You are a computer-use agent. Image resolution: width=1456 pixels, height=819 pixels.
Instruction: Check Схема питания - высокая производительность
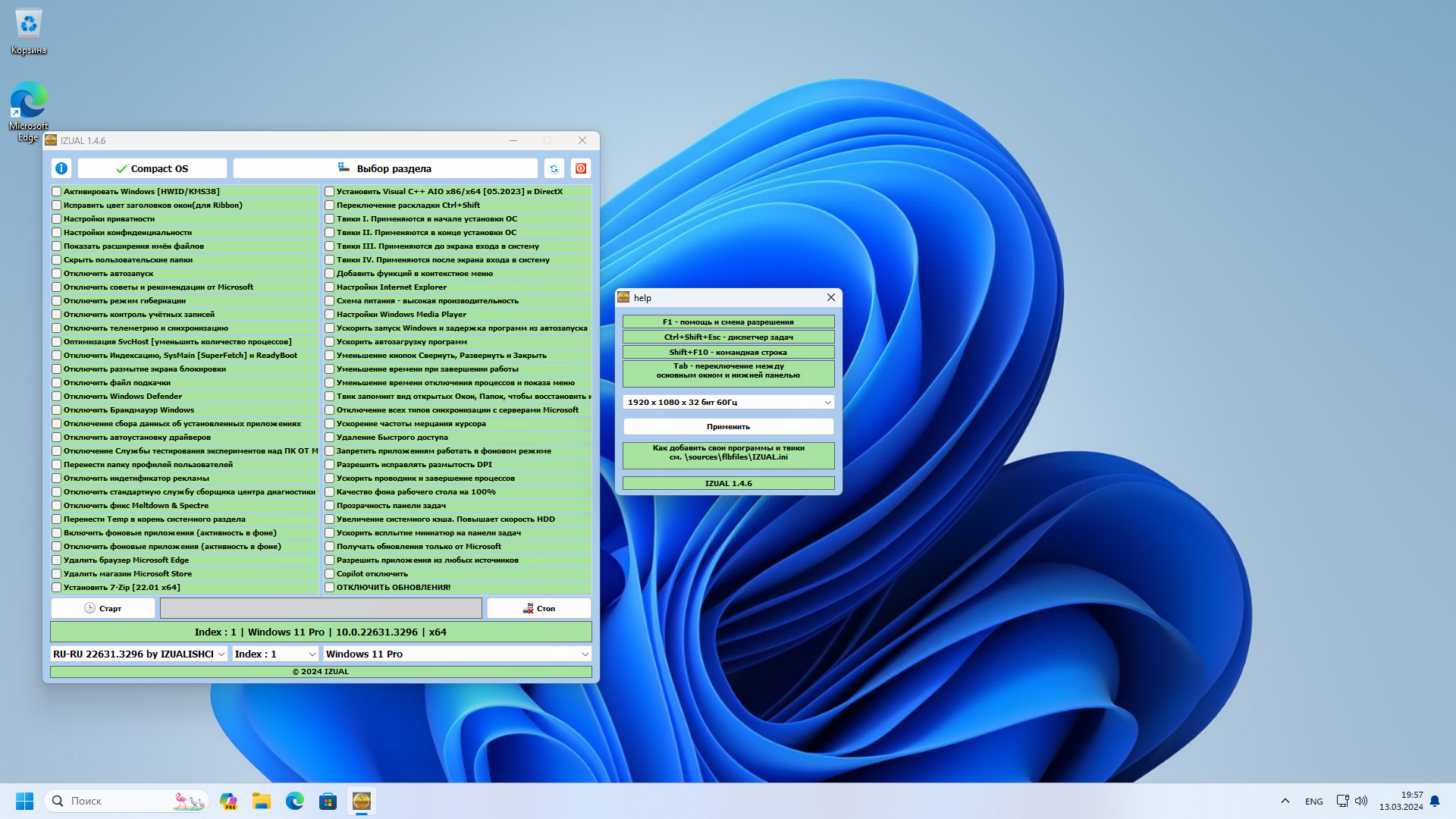(330, 301)
